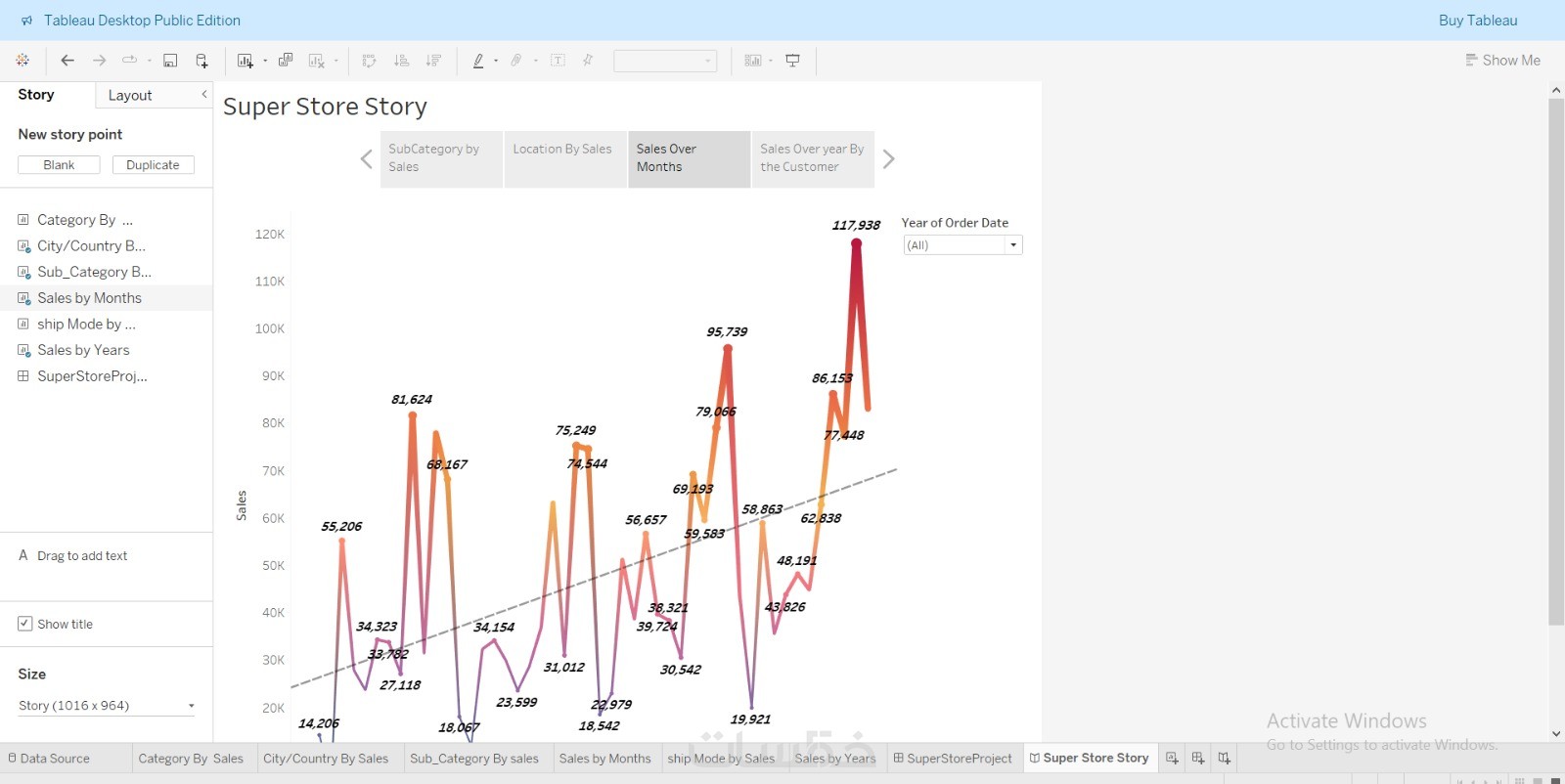Open the Group Members dropdown arrow
Viewport: 1565px width, 784px height.
[536, 61]
